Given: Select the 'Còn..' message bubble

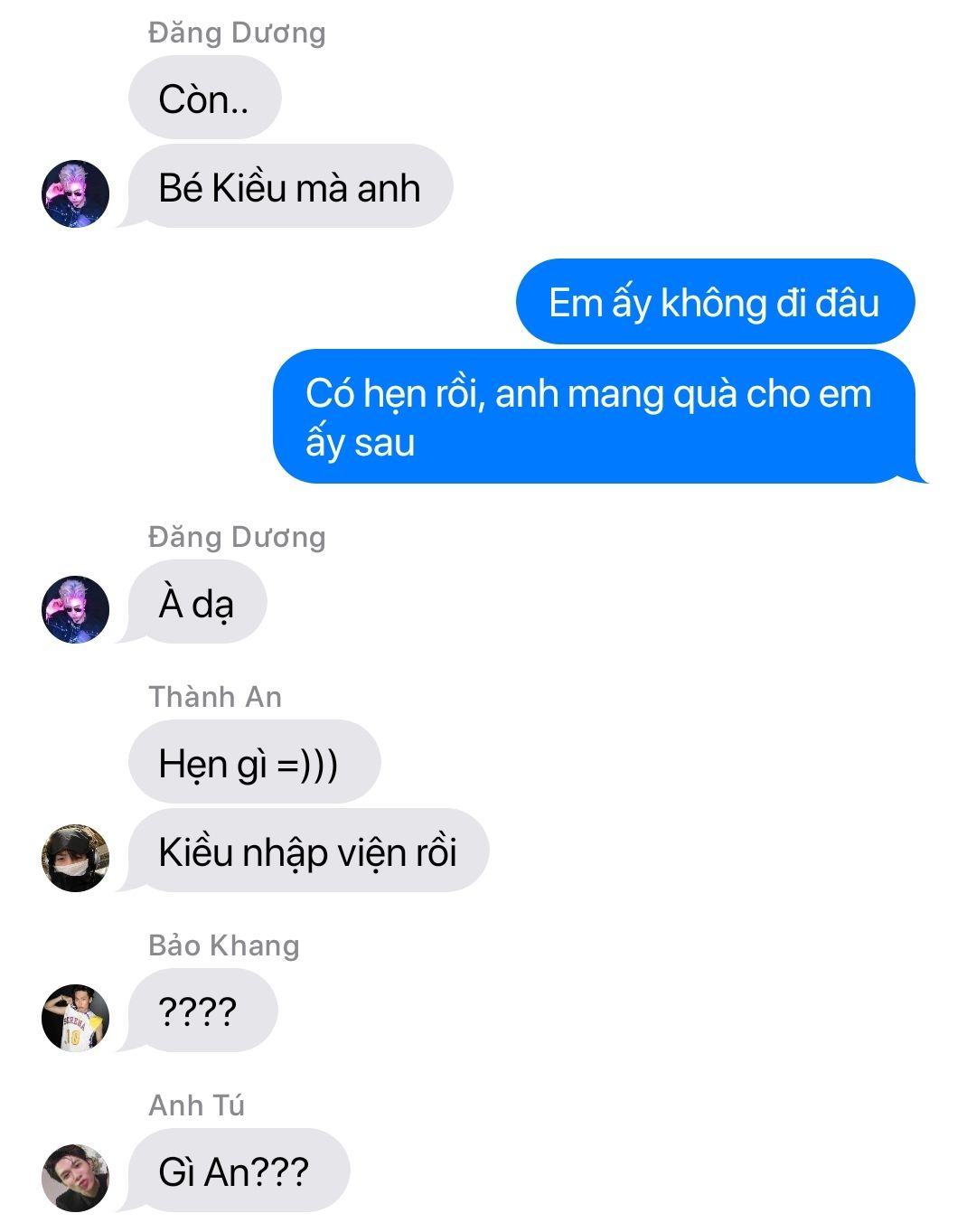Looking at the screenshot, I should 205,98.
